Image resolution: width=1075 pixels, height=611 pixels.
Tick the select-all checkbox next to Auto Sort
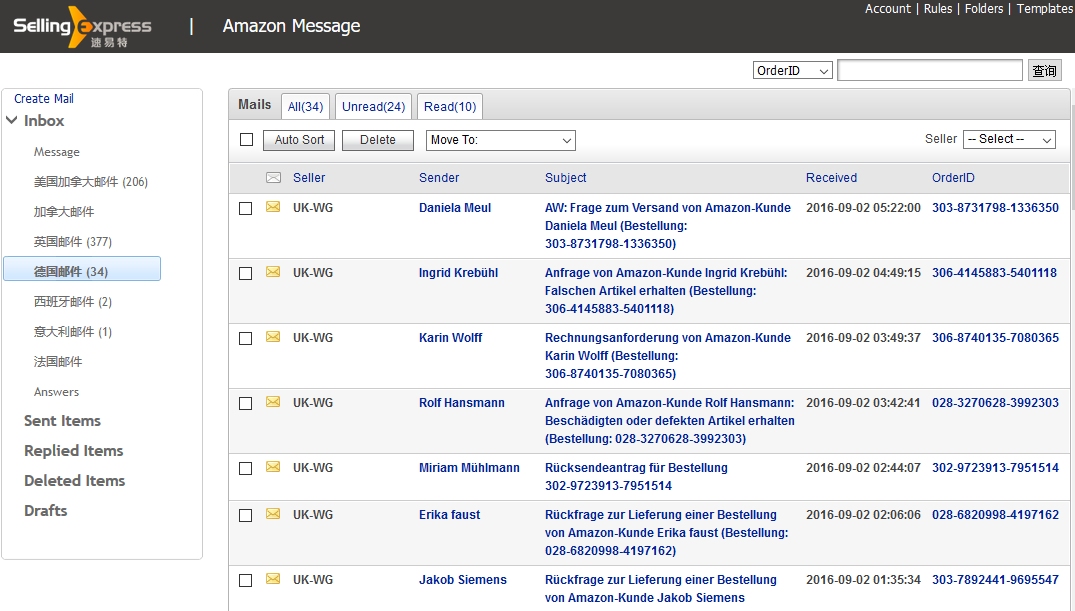(x=247, y=140)
